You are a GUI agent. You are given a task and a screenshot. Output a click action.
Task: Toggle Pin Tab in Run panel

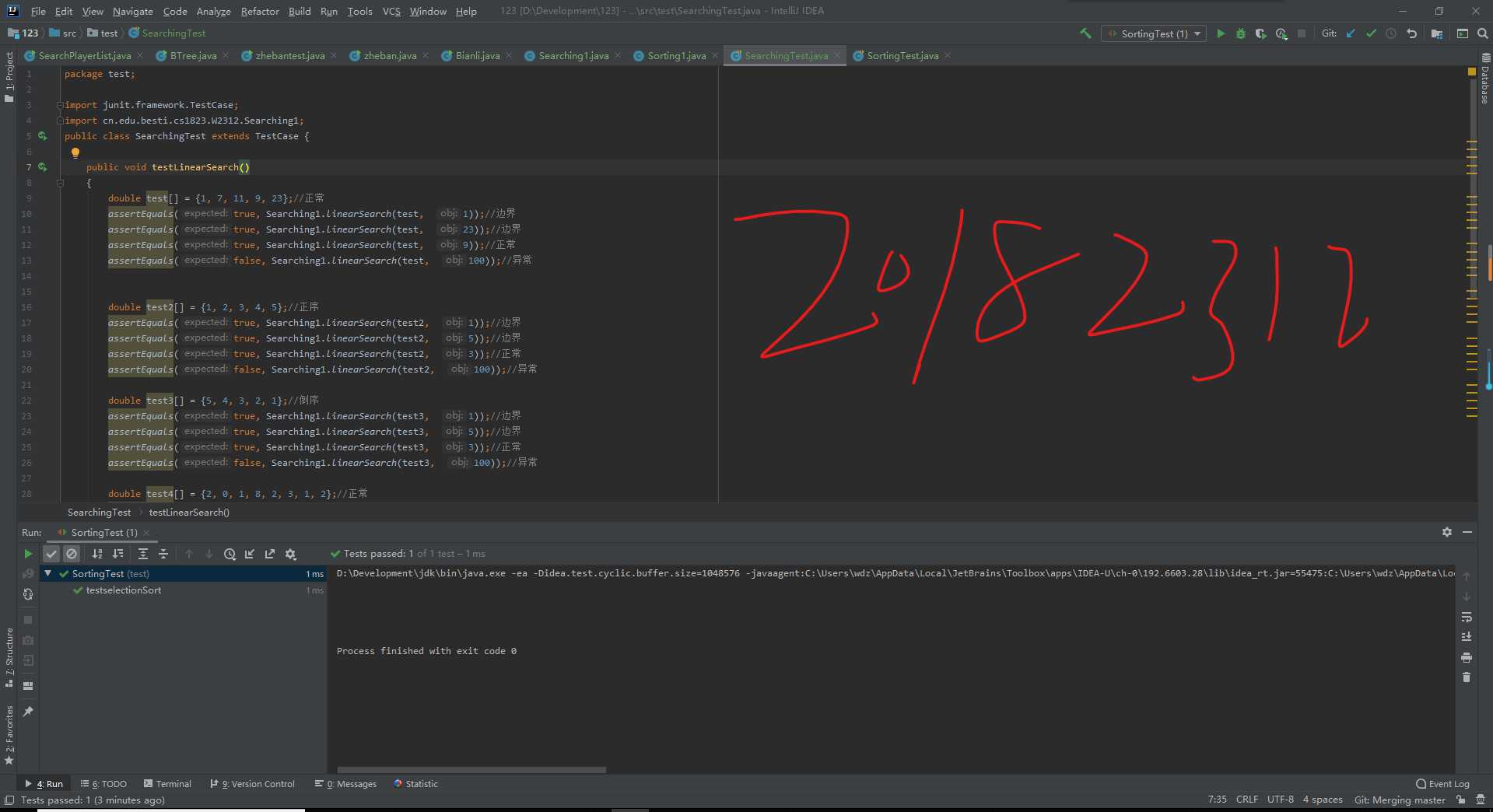[x=28, y=711]
